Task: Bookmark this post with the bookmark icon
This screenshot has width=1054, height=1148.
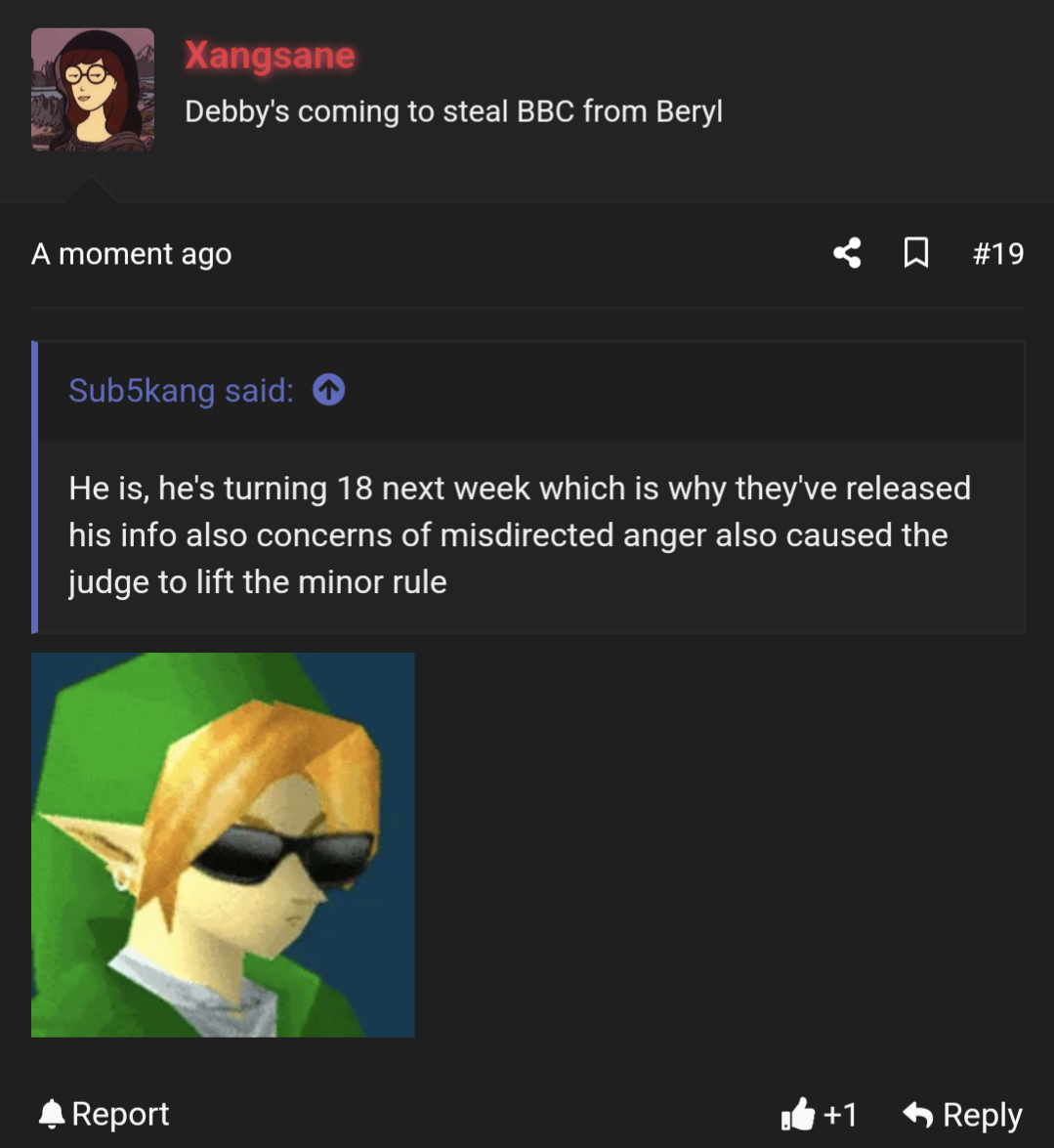Action: (x=915, y=254)
